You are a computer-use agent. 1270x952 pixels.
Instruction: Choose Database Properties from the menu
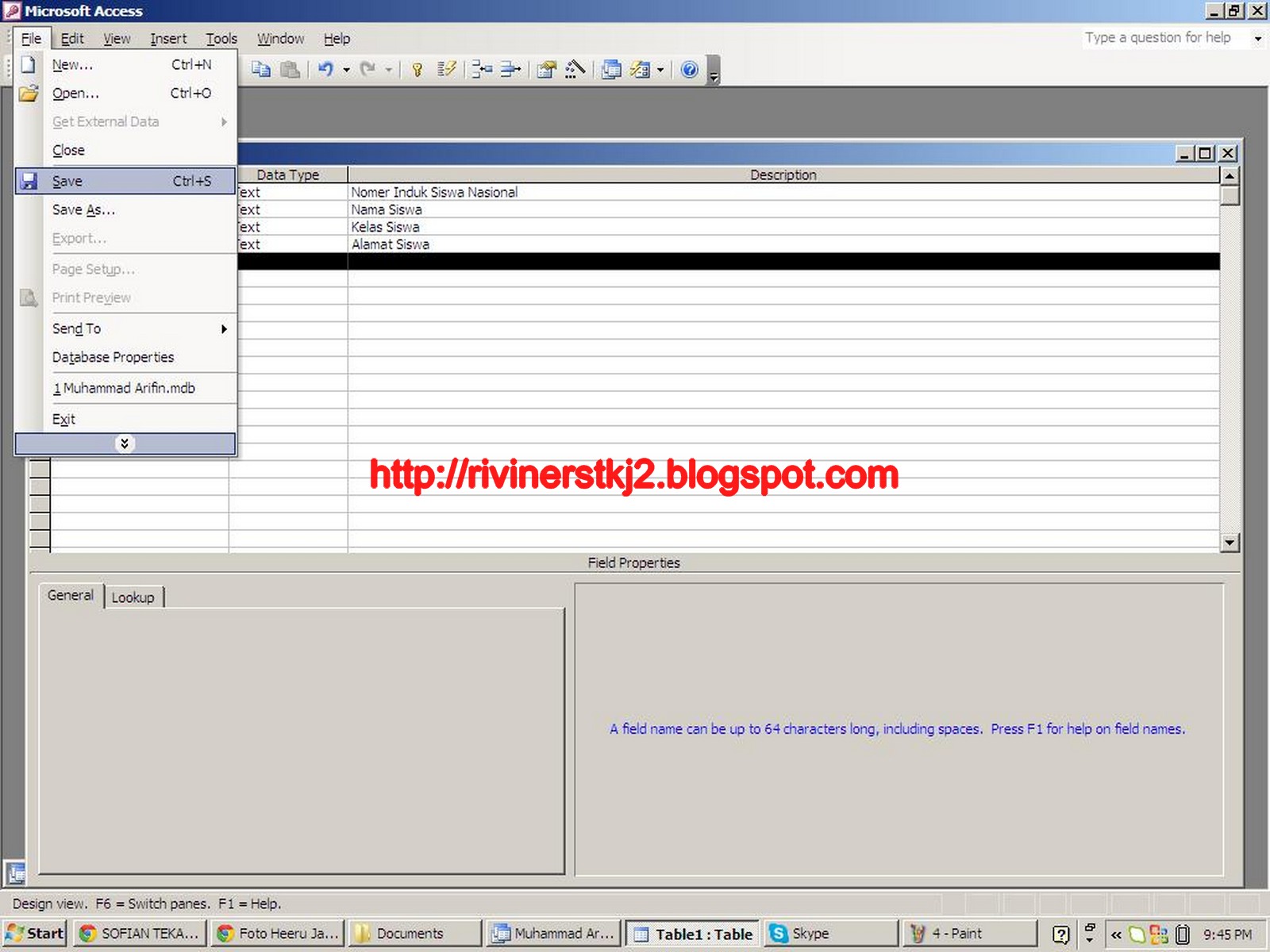(113, 357)
